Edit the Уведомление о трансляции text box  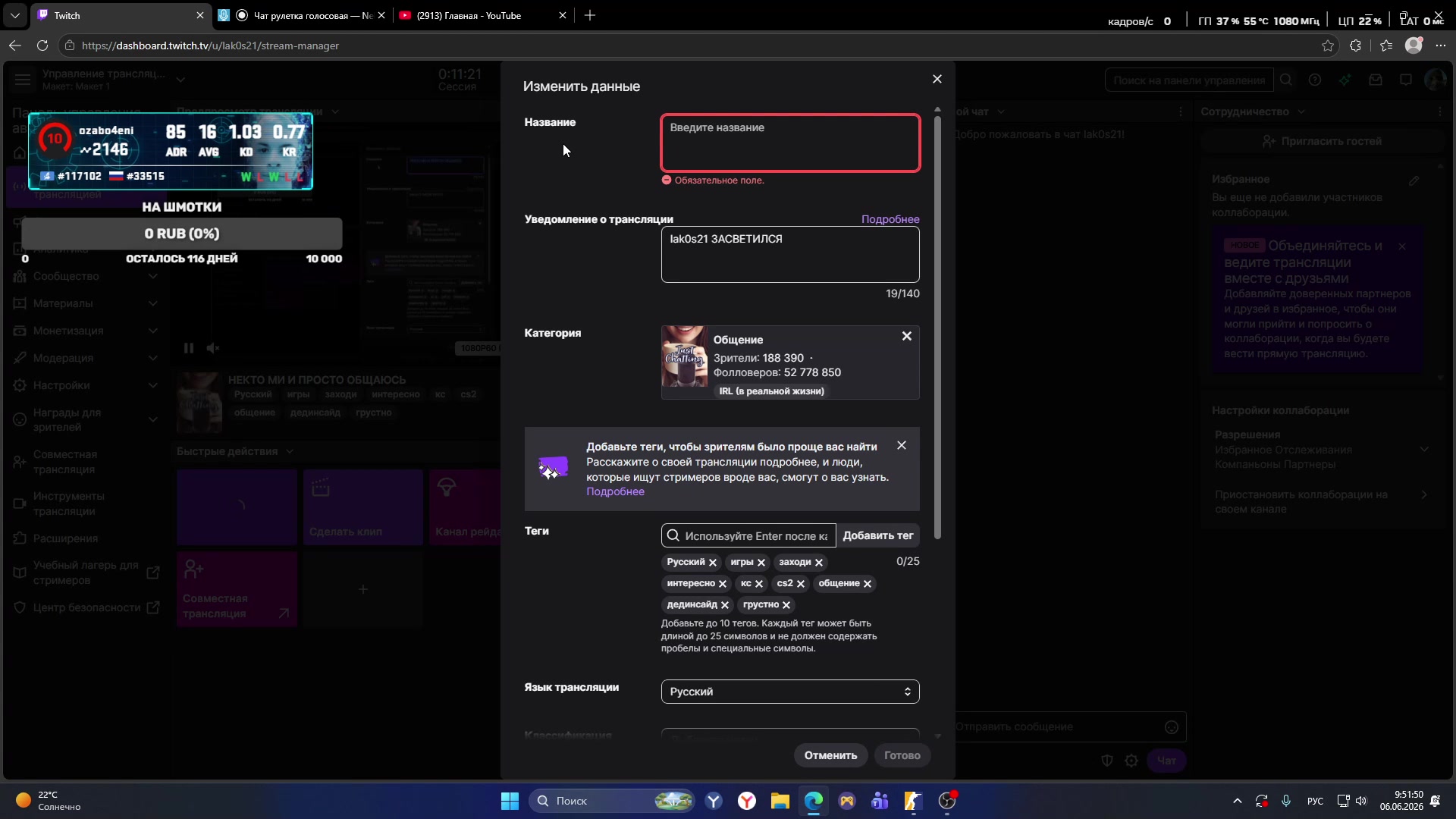[x=790, y=254]
